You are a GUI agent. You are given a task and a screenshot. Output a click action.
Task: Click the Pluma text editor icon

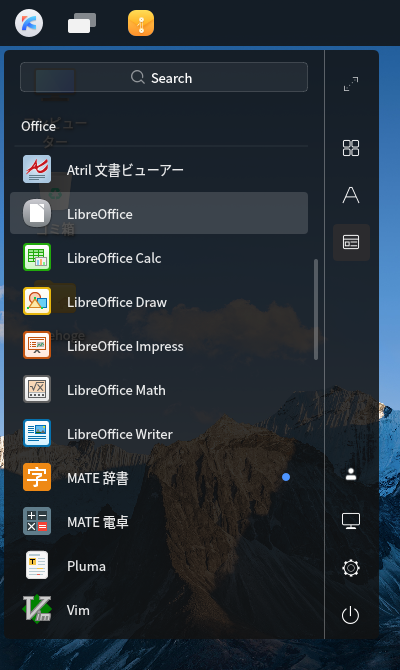click(37, 565)
